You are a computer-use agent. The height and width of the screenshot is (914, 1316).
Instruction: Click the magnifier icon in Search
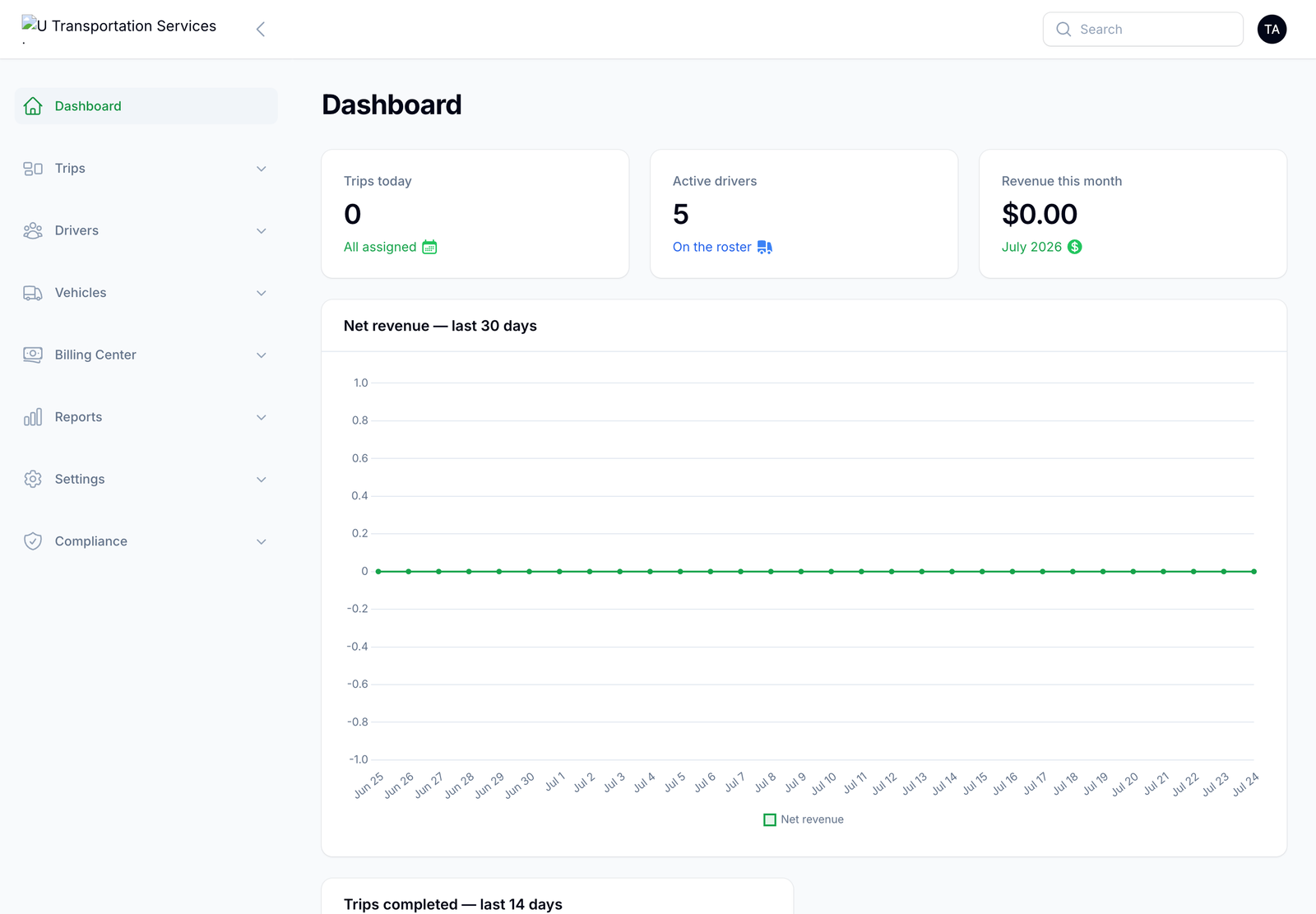pyautogui.click(x=1063, y=30)
